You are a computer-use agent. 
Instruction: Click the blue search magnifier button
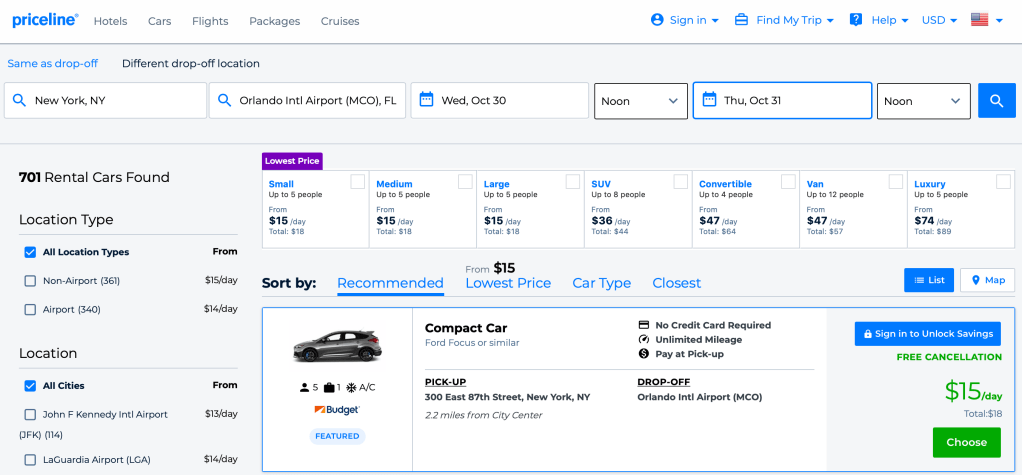pyautogui.click(x=996, y=101)
